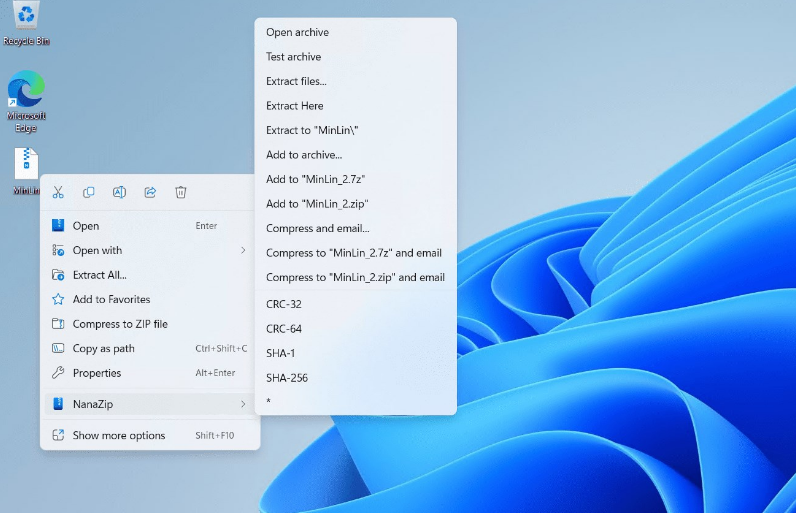Choose Show more options

point(149,435)
